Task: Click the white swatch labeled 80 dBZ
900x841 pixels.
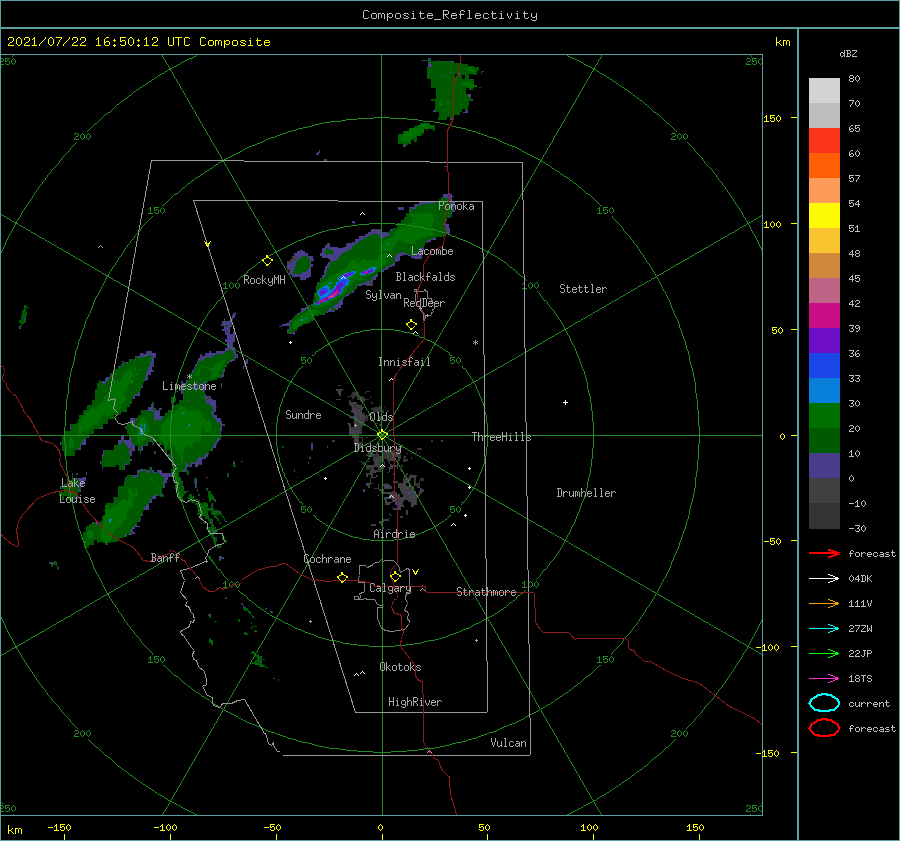Action: [x=824, y=90]
